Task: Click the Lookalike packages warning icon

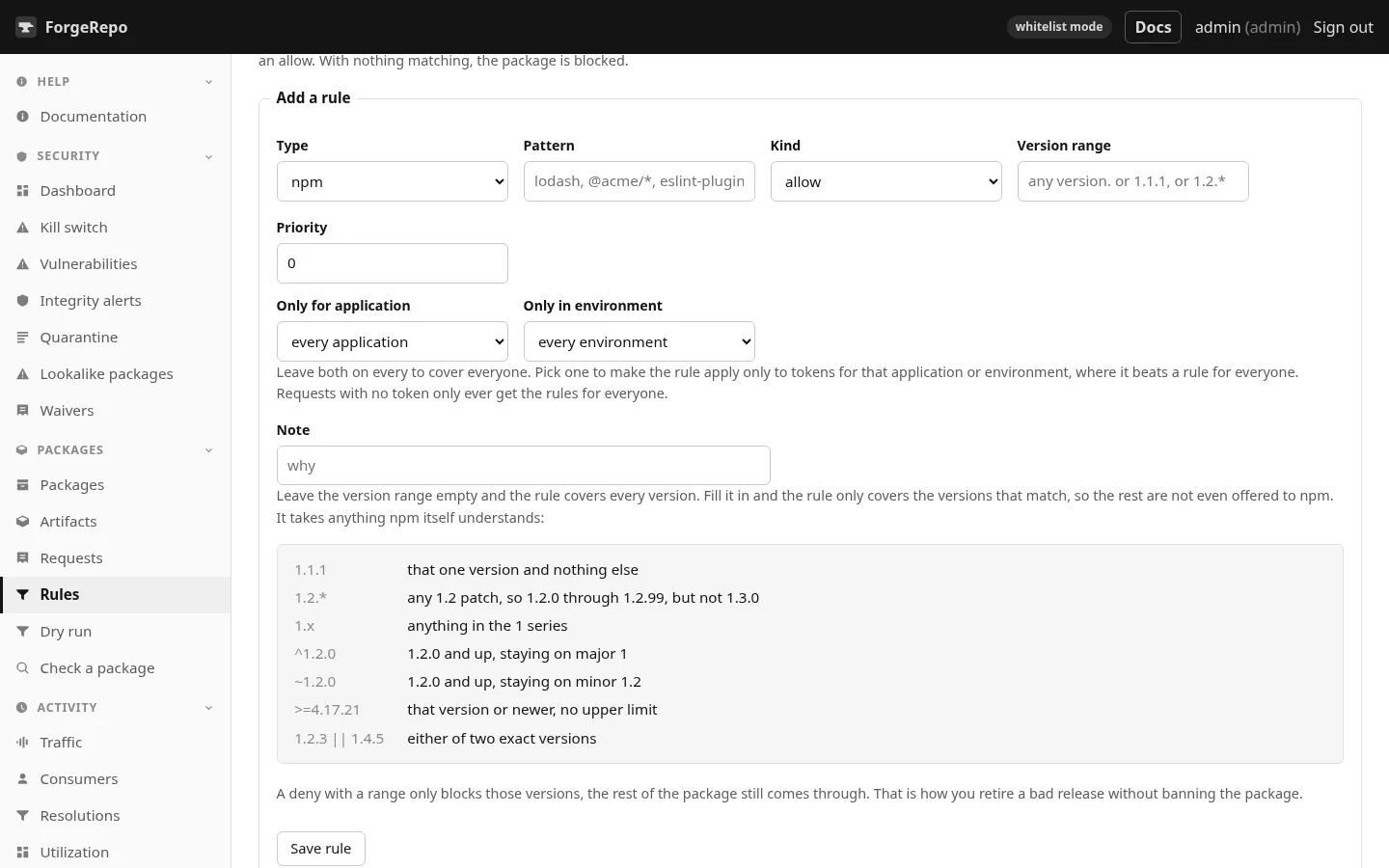Action: (x=22, y=374)
